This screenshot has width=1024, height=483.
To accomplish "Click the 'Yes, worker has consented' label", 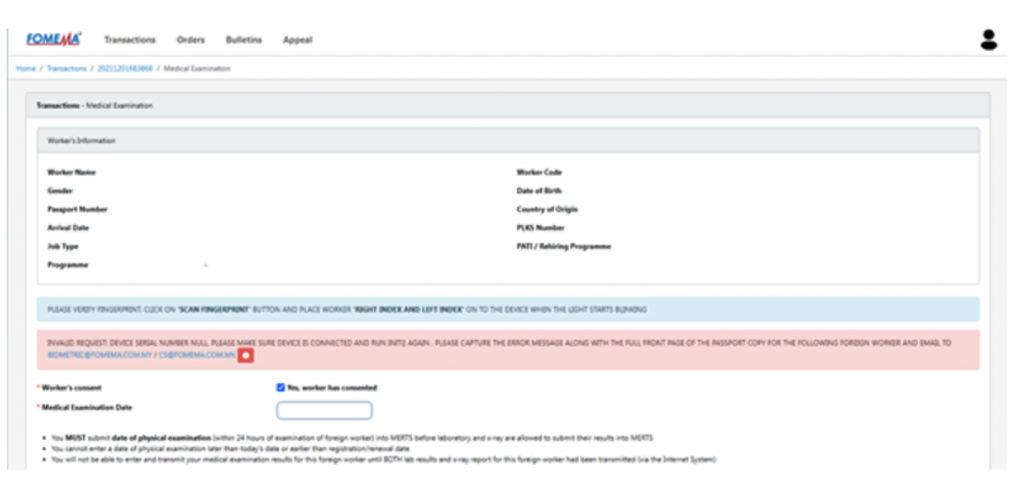I will pos(332,387).
